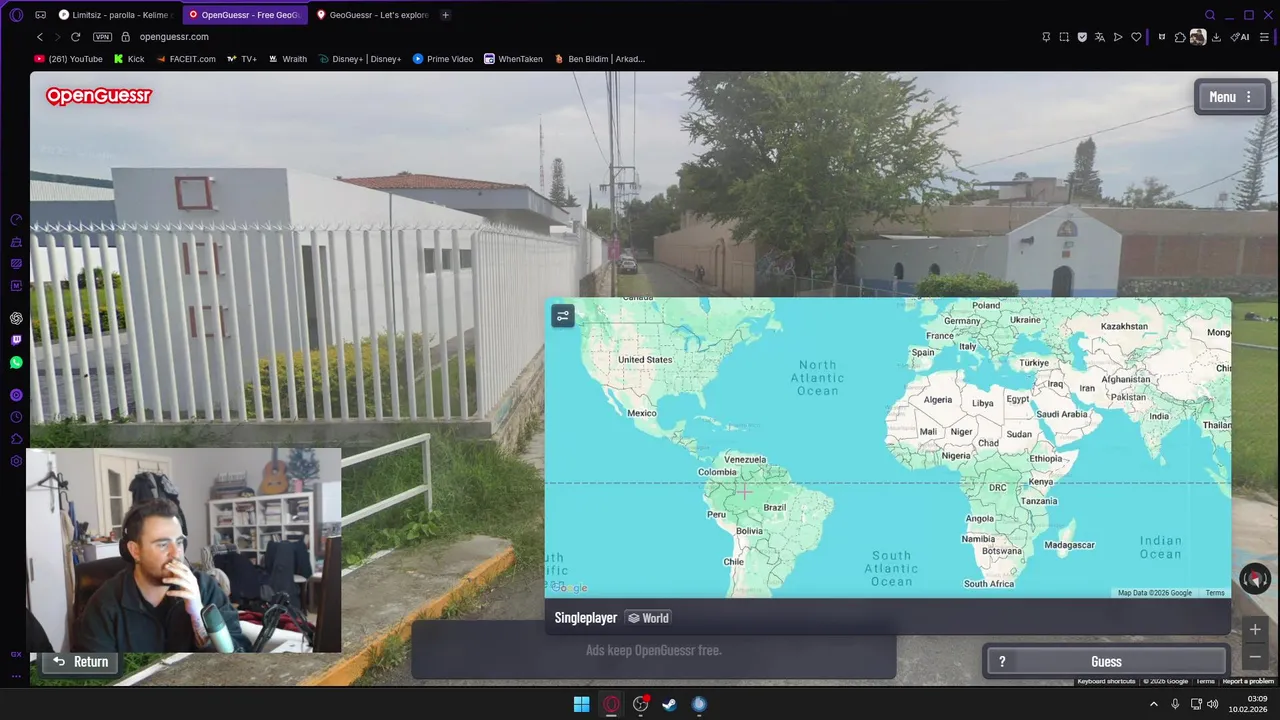Image resolution: width=1280 pixels, height=720 pixels.
Task: Open the extensions puzzle icon
Action: click(1180, 37)
